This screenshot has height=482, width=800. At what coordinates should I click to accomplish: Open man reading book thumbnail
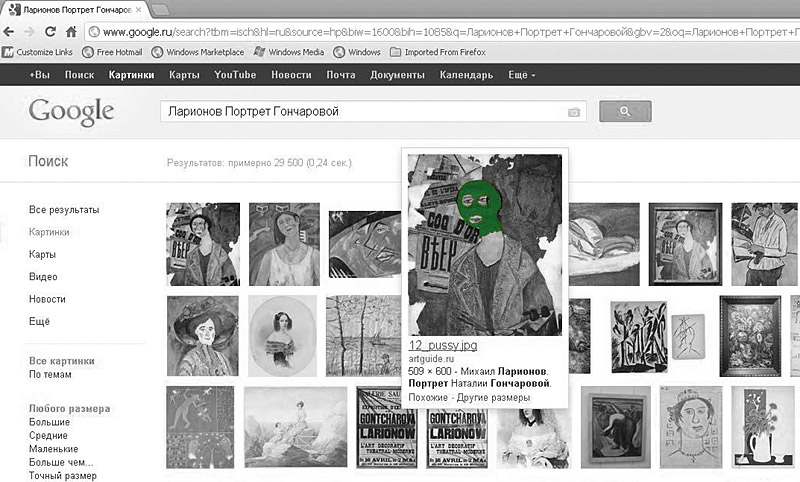coord(764,244)
